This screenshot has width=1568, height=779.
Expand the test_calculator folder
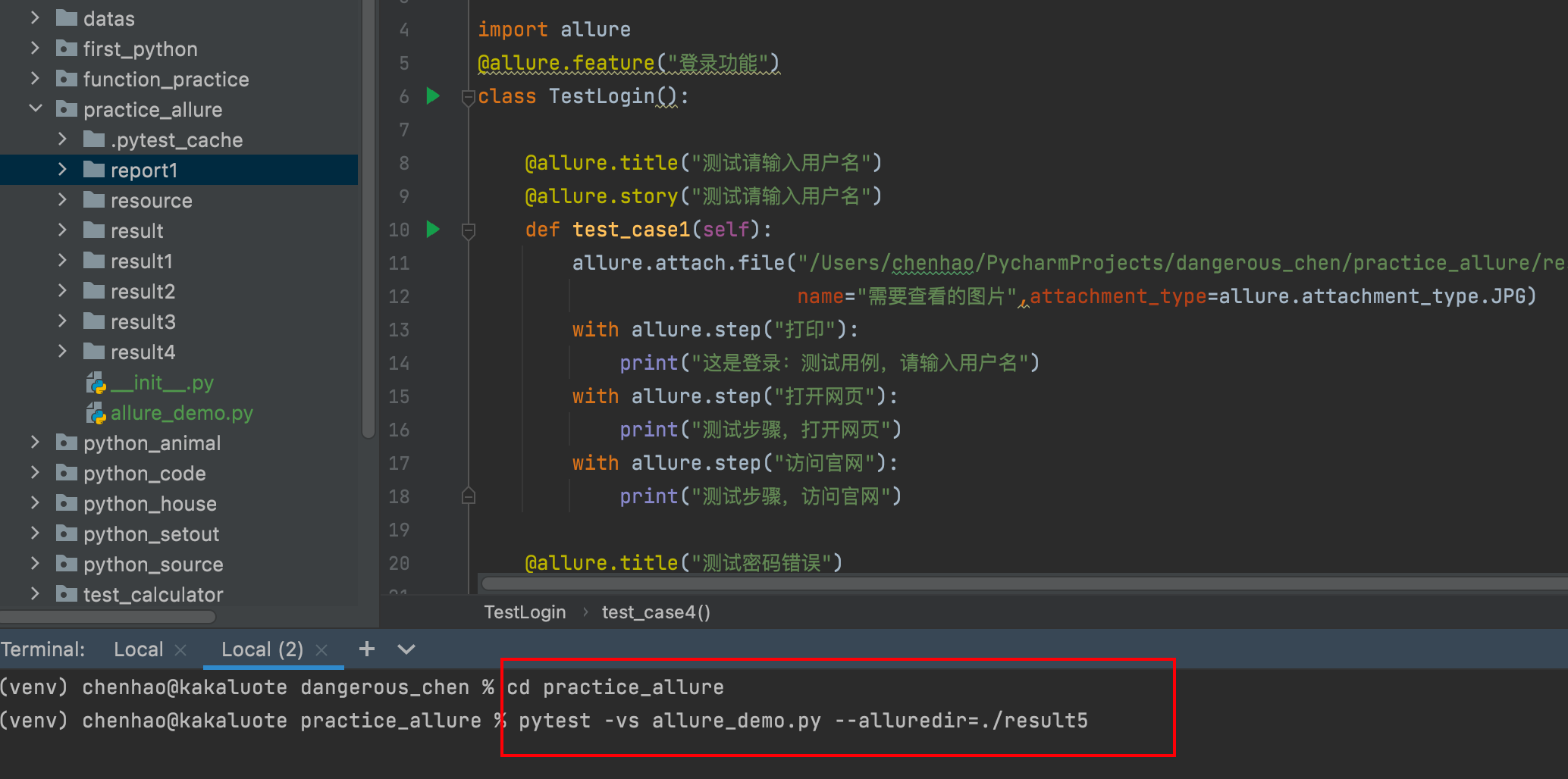point(35,594)
